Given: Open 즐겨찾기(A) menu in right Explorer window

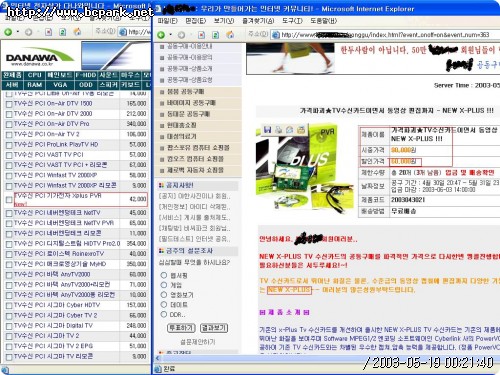Looking at the screenshot, I should (258, 21).
